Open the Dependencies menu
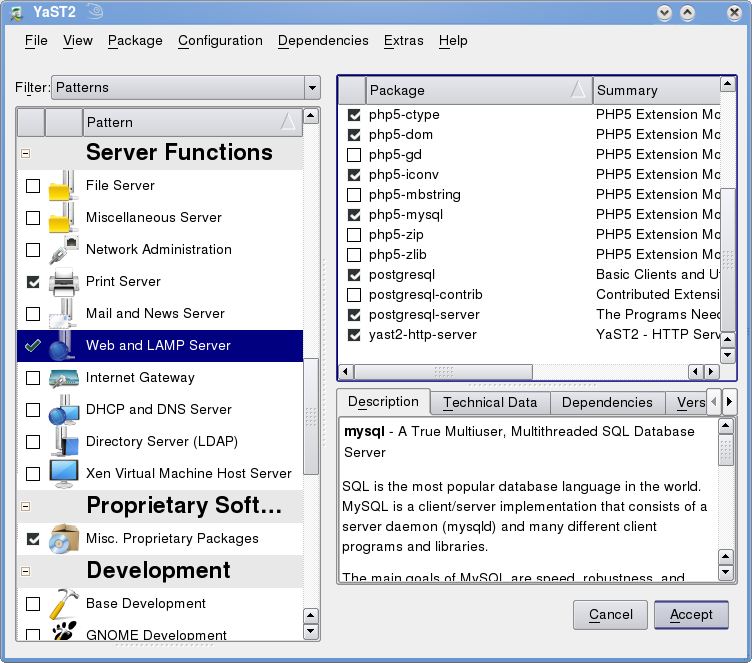 tap(323, 41)
